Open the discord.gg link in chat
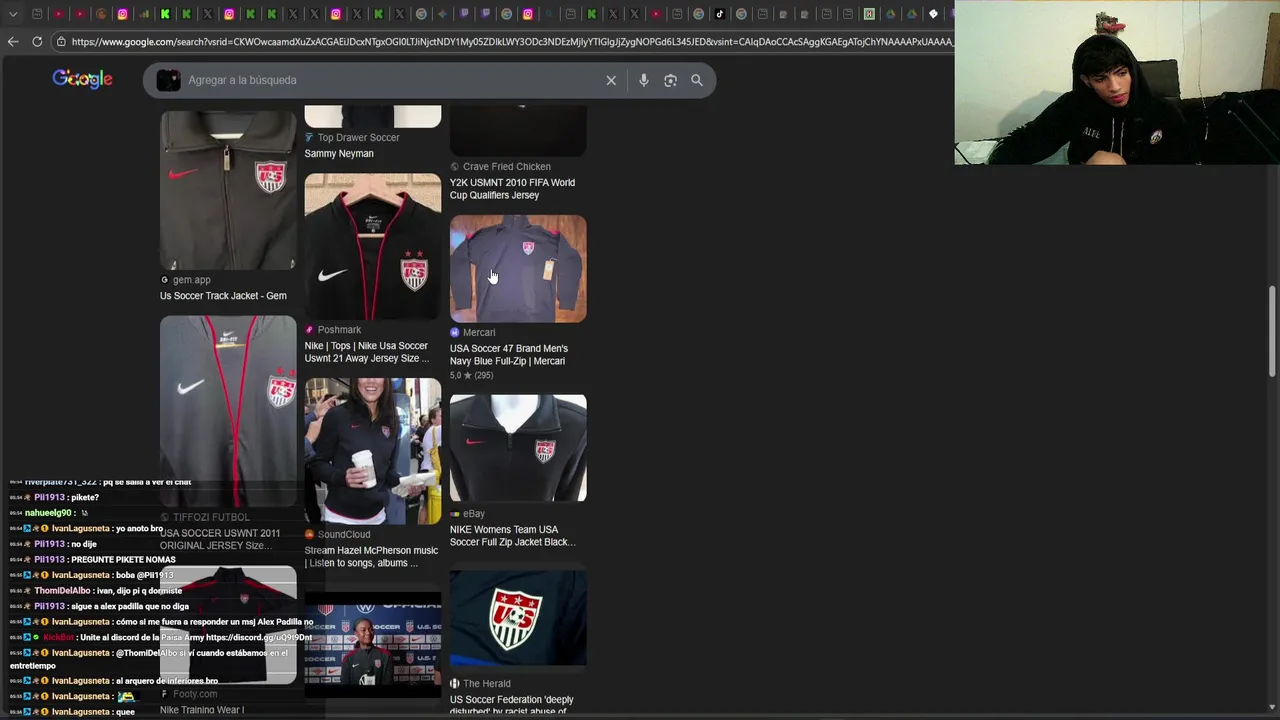The width and height of the screenshot is (1280, 720). 259,637
